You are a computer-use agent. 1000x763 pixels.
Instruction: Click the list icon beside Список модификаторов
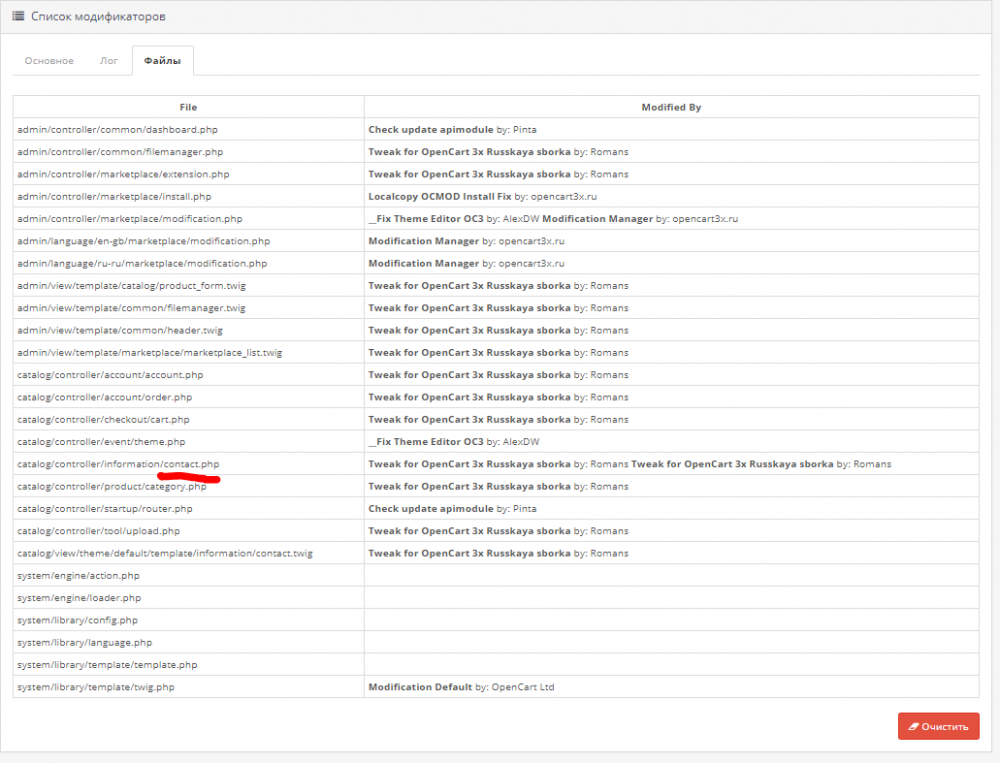(18, 16)
